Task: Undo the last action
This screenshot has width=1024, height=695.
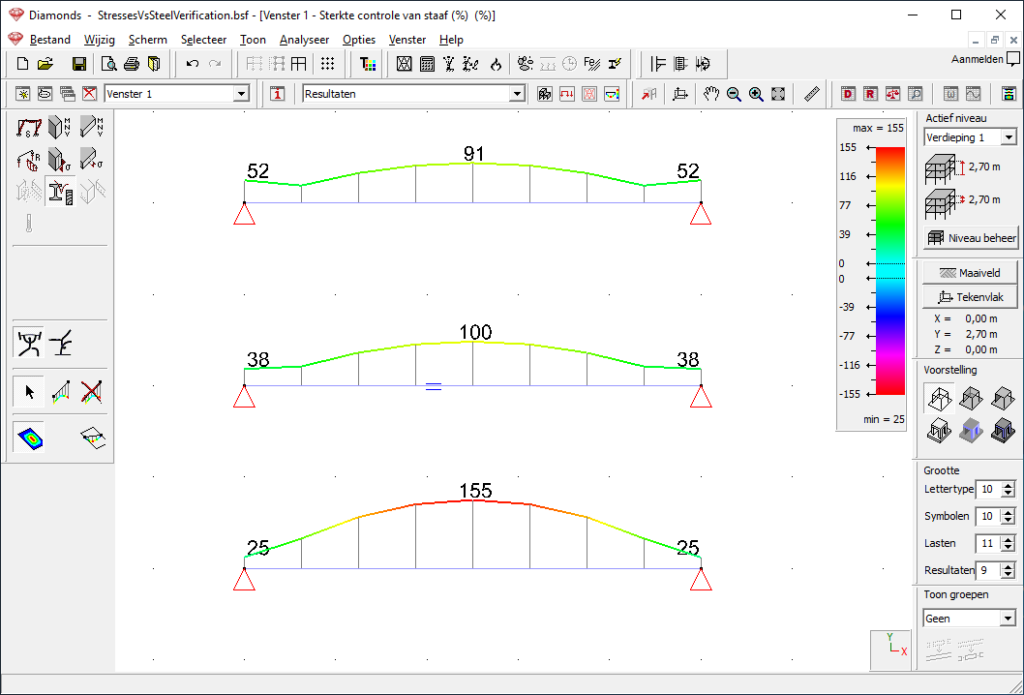Action: pyautogui.click(x=192, y=64)
